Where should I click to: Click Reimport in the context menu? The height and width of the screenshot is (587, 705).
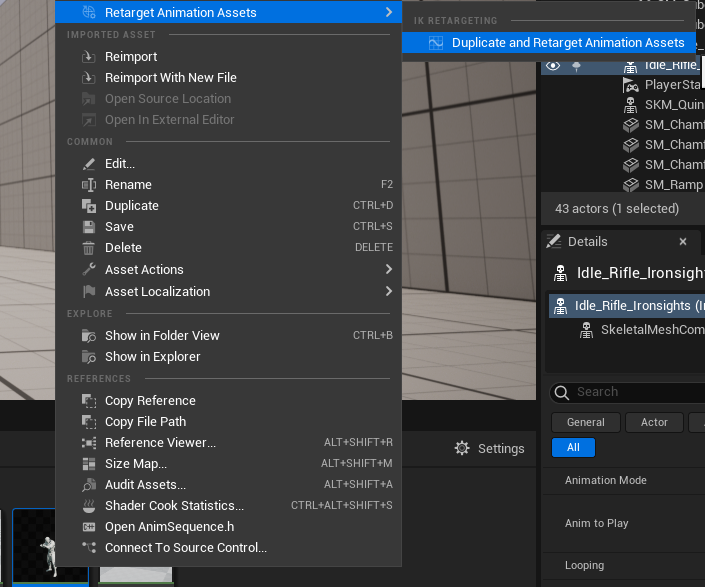point(228,57)
